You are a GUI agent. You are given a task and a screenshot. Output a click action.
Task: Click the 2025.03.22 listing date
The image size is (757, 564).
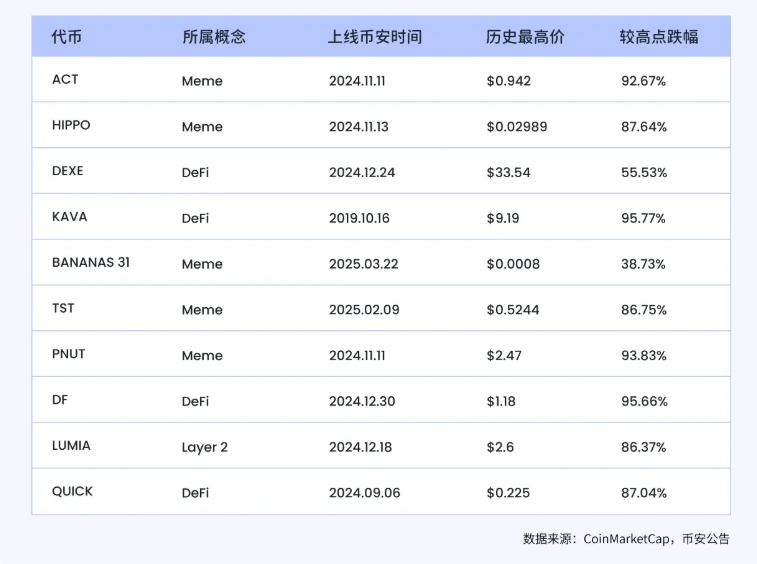(x=362, y=263)
